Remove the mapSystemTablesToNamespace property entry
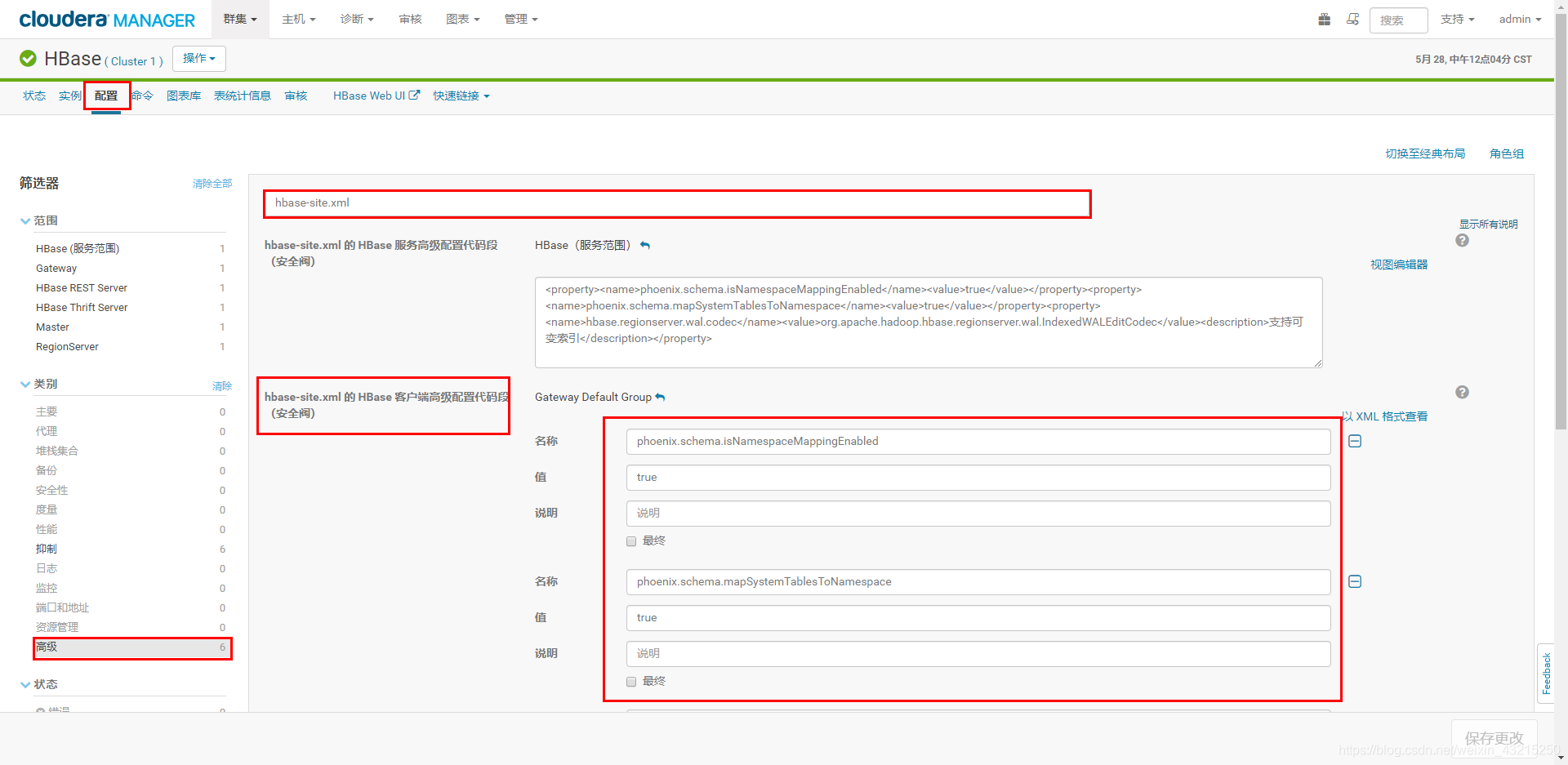1568x765 pixels. [1355, 581]
